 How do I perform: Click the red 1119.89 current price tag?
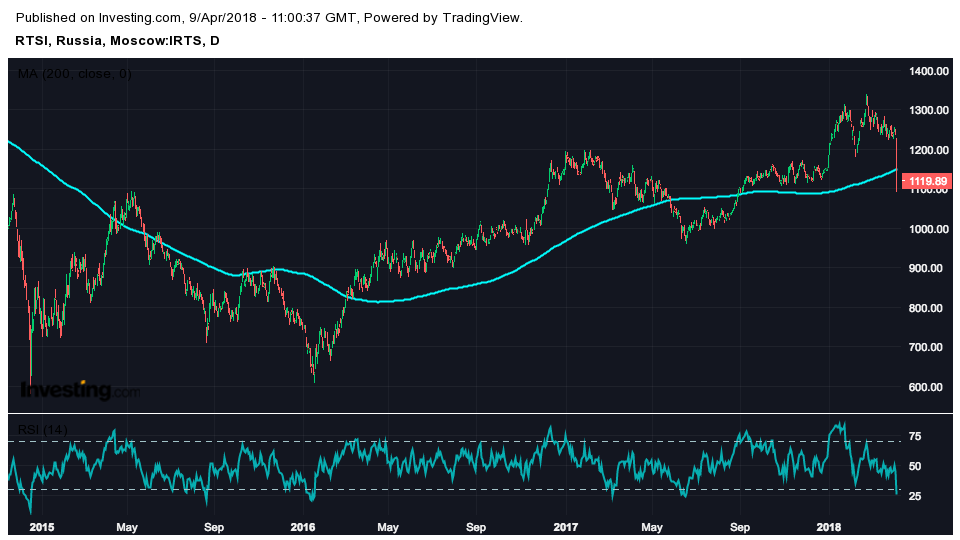pos(925,181)
